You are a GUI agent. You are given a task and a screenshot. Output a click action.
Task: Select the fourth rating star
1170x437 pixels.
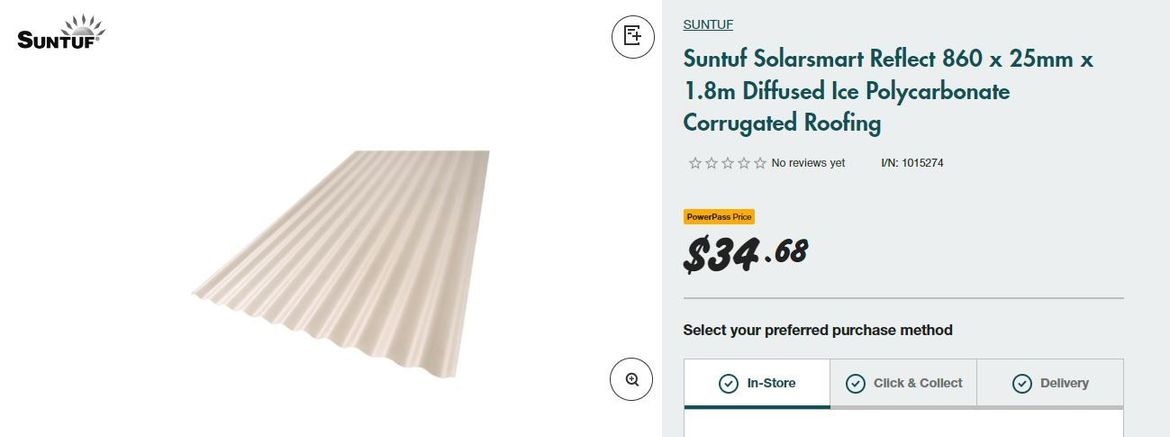coord(744,163)
